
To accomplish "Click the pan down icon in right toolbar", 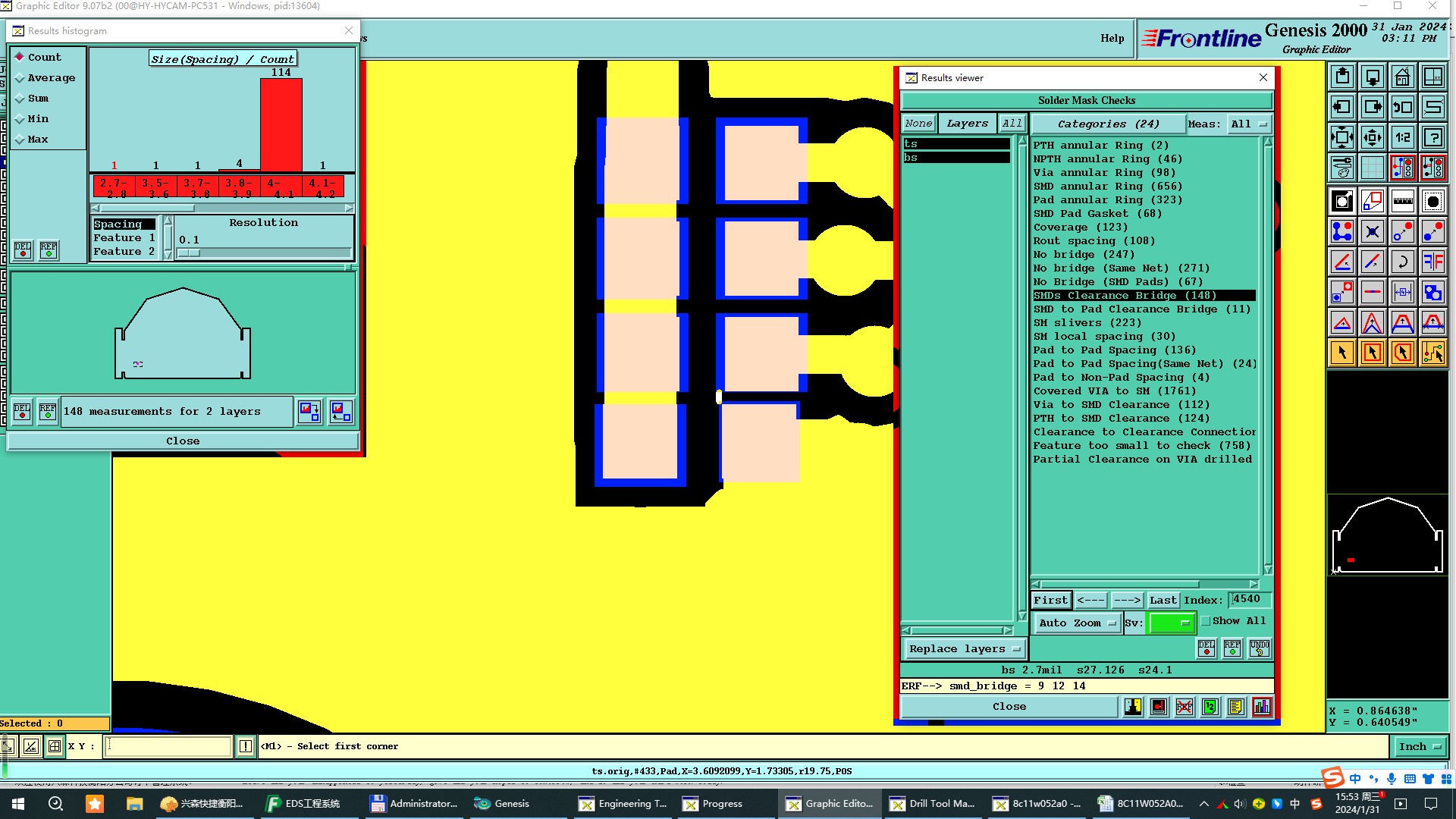I will 1372,77.
